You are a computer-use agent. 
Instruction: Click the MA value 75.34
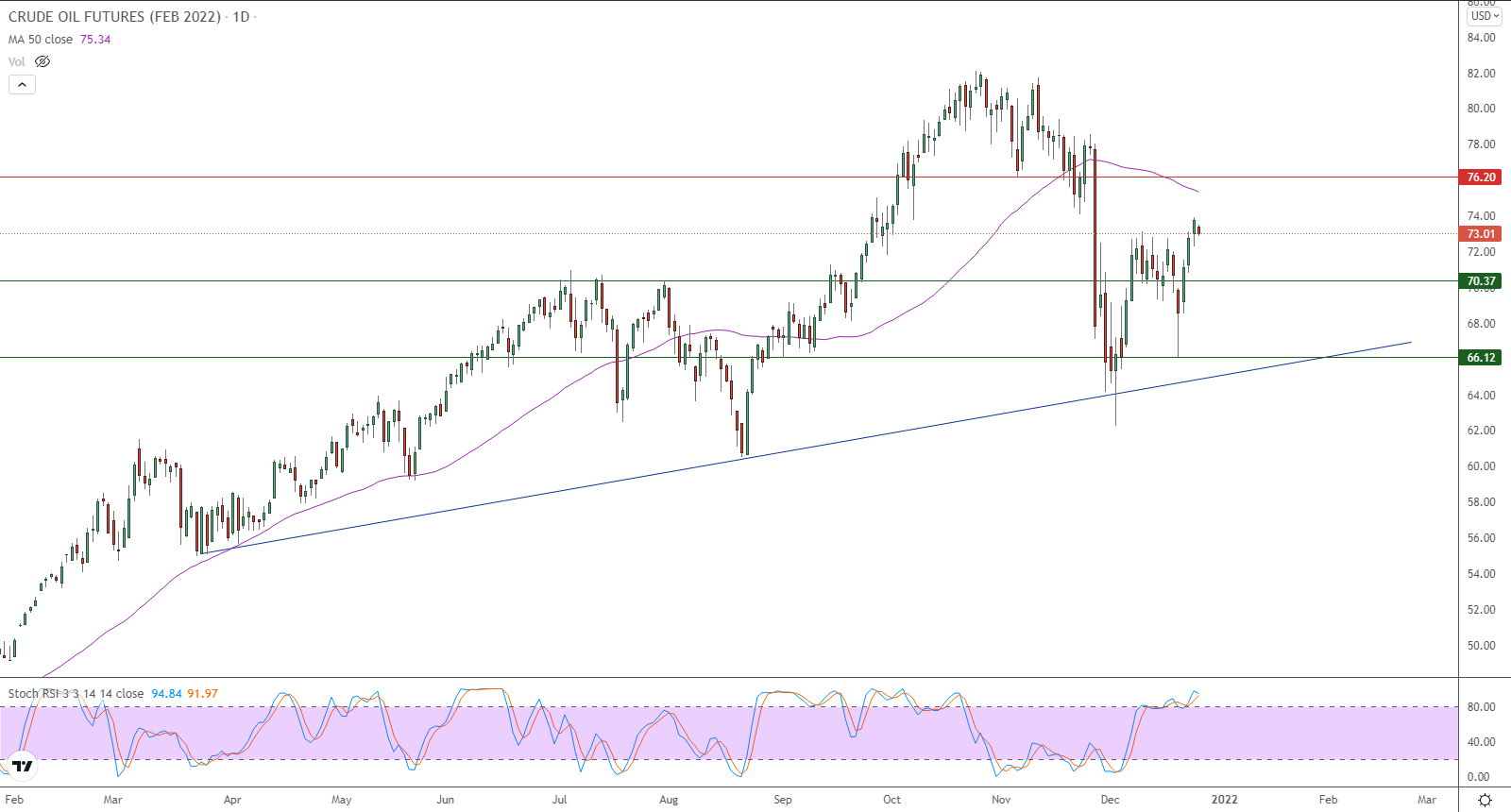[95, 40]
